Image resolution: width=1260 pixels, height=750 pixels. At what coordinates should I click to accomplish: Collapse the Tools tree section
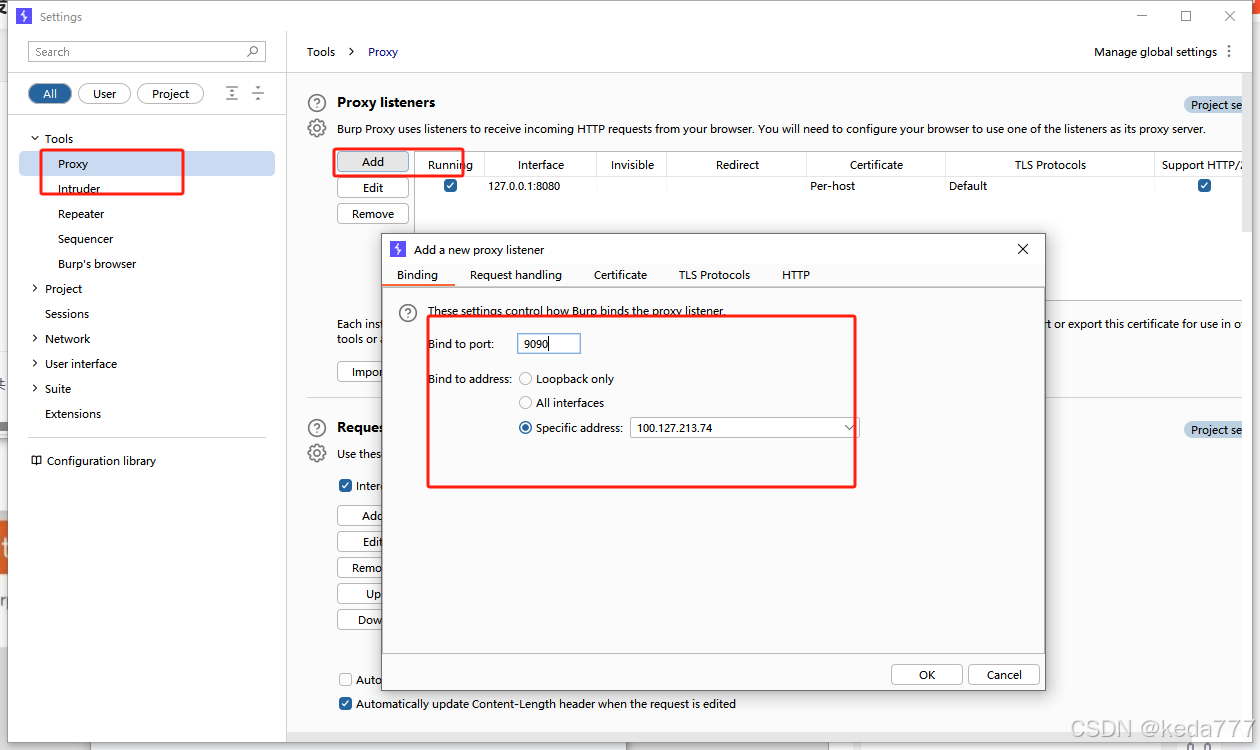(x=35, y=139)
